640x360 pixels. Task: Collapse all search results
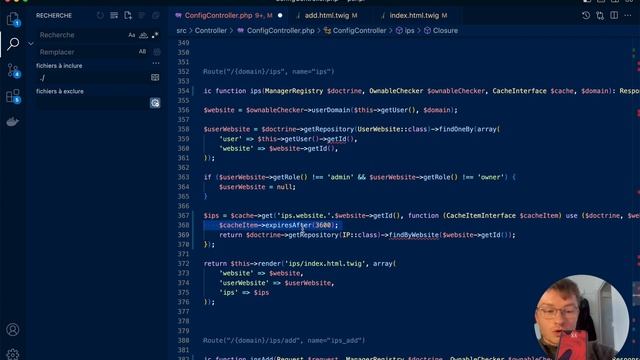point(156,16)
